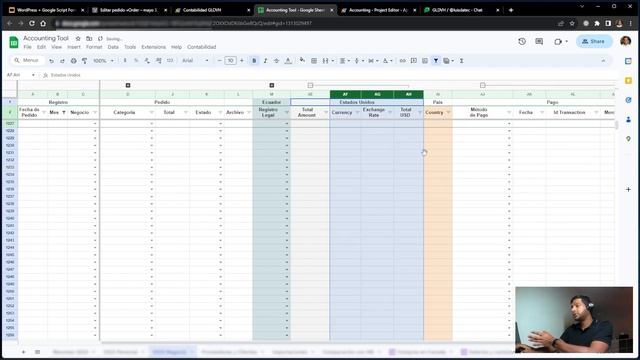Open the text color picker
Viewport: 640px width, 360px height.
[288, 61]
